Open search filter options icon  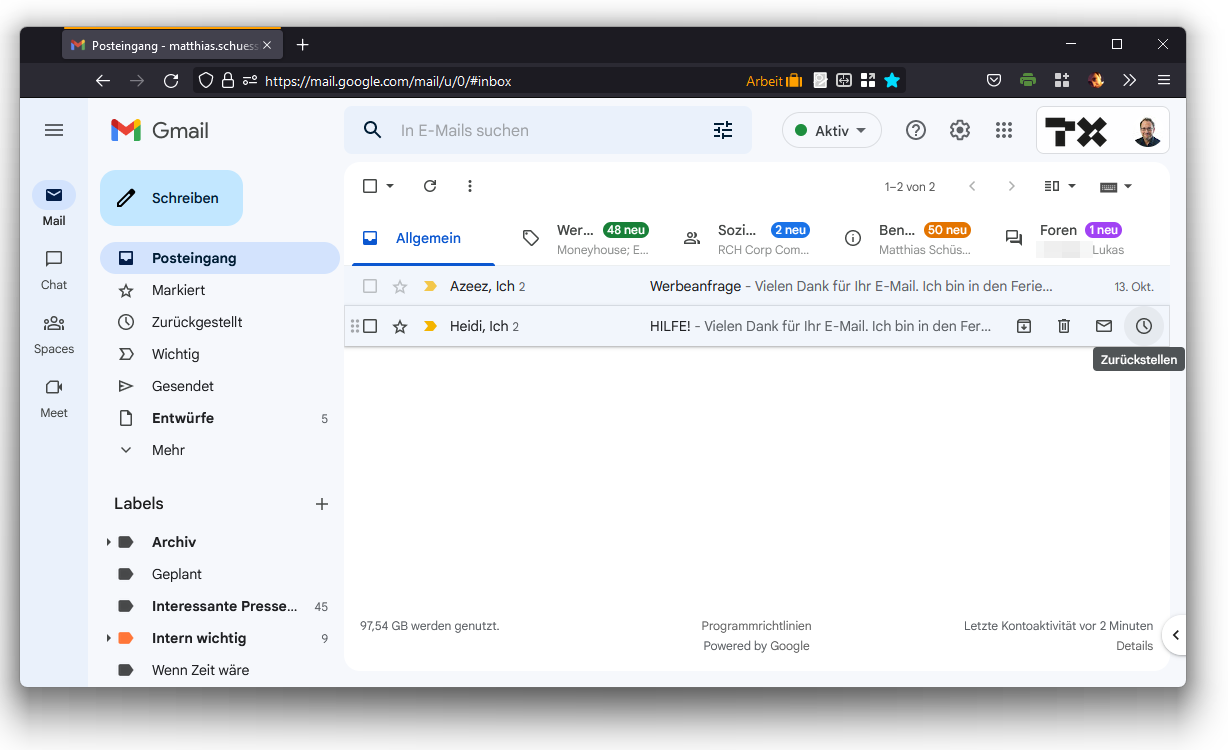pos(723,130)
